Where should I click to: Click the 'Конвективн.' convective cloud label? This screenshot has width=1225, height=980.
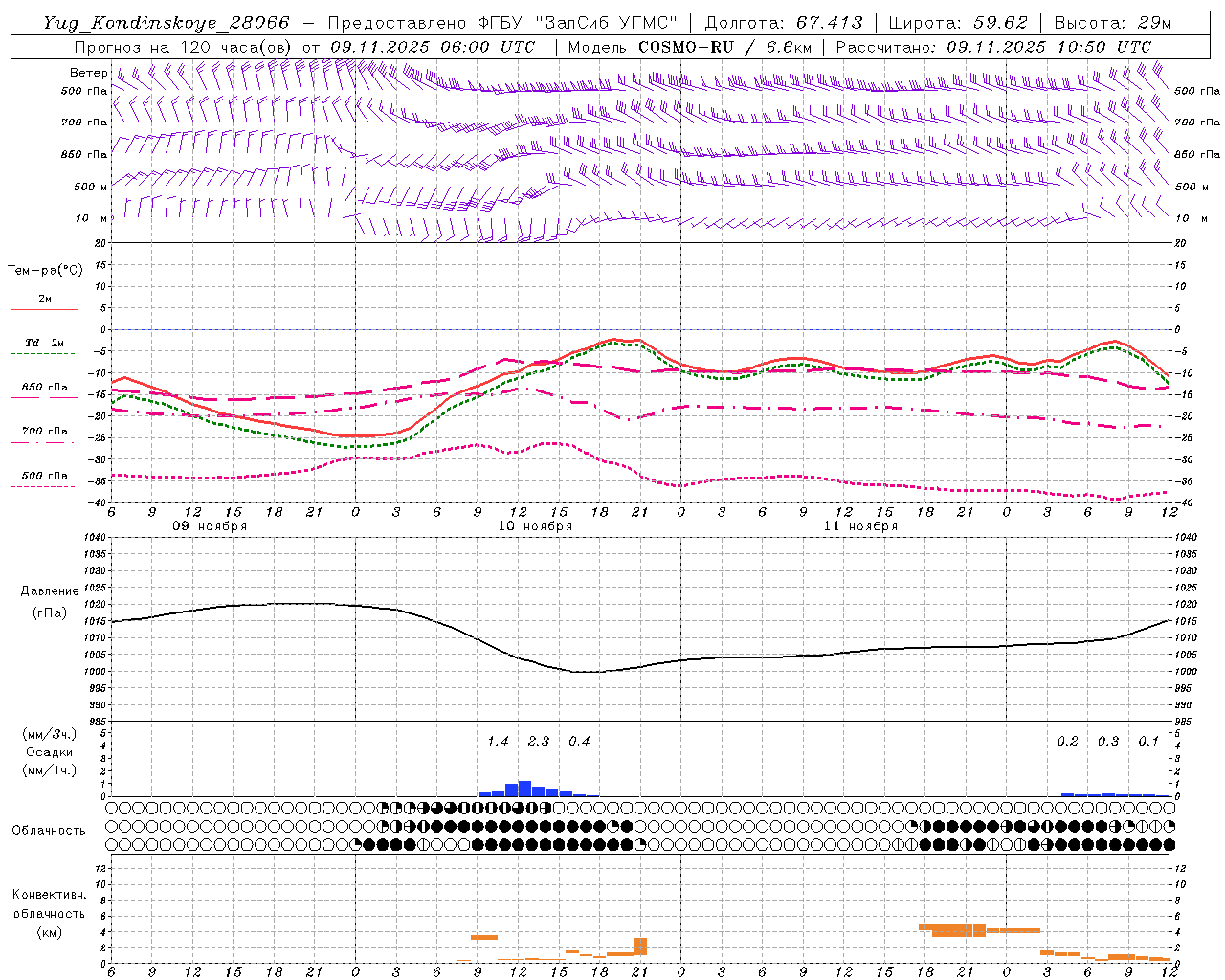pos(49,895)
